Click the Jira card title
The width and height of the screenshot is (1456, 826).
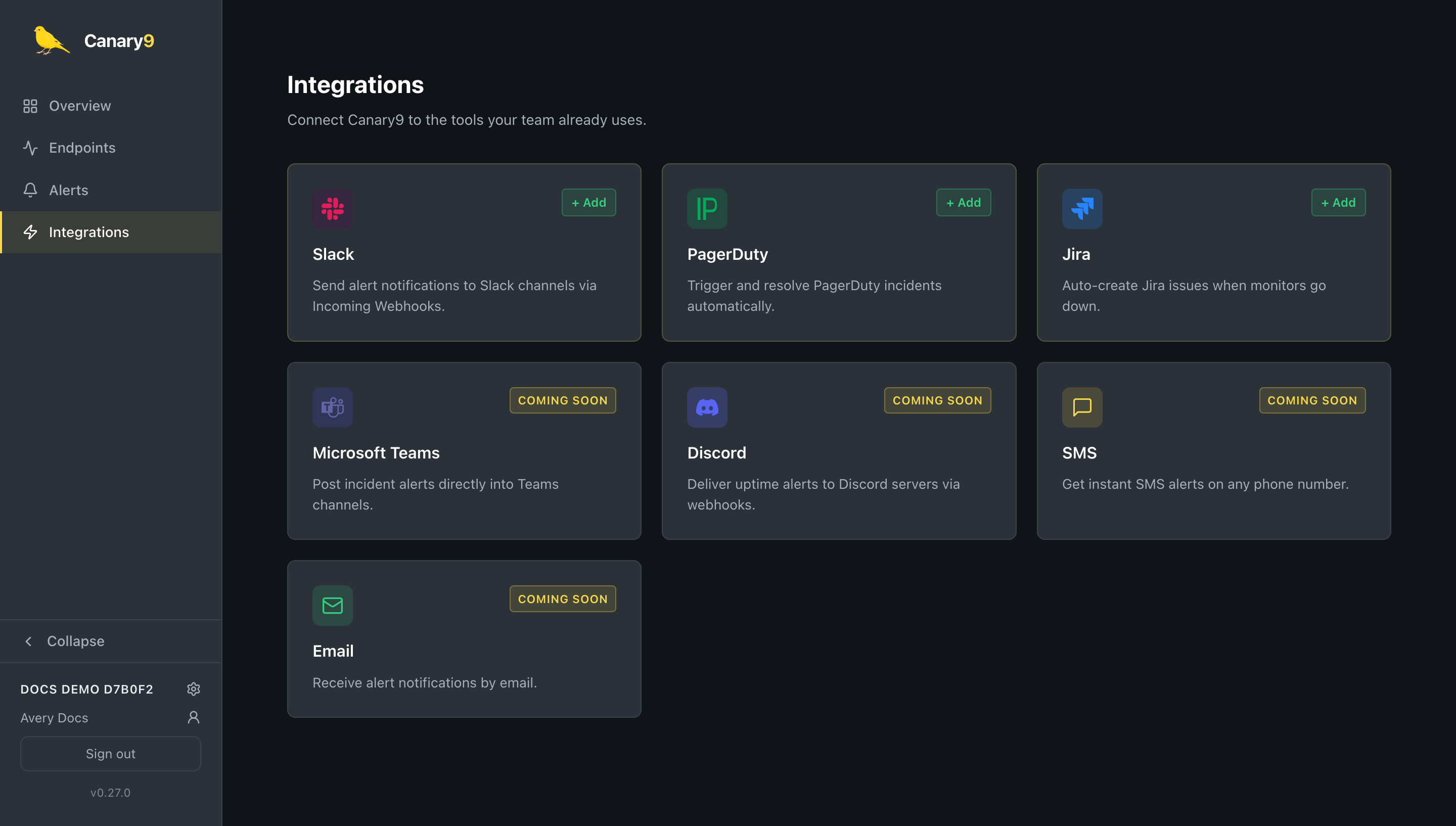coord(1076,254)
